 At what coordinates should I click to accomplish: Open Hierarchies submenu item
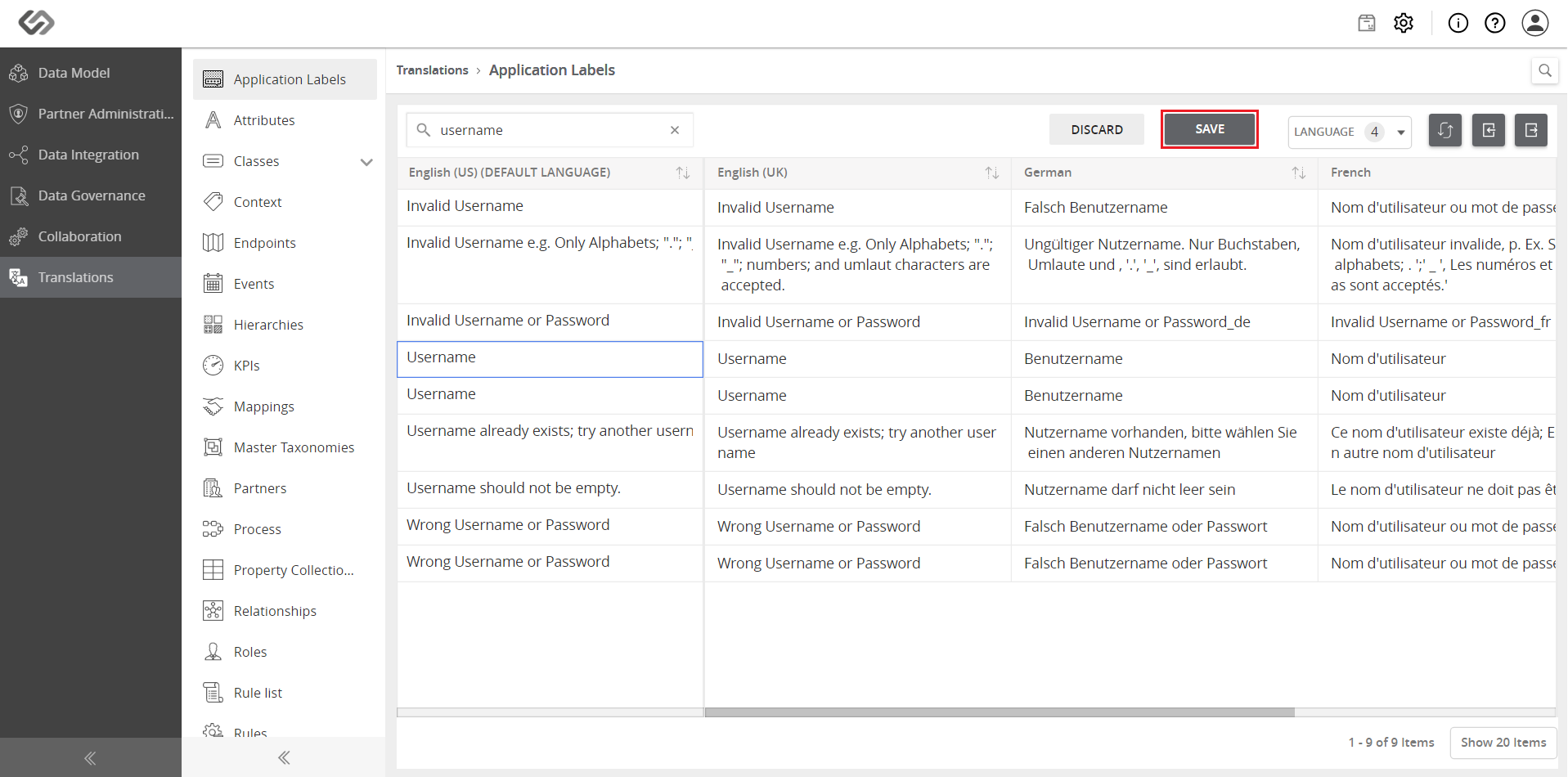click(285, 325)
